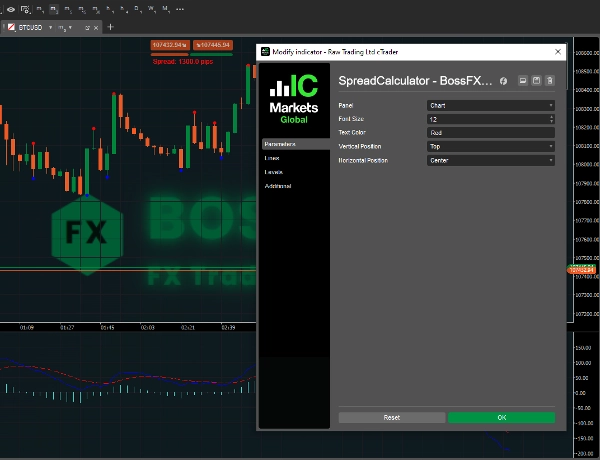Select the h1 timeframe button

(110, 9)
